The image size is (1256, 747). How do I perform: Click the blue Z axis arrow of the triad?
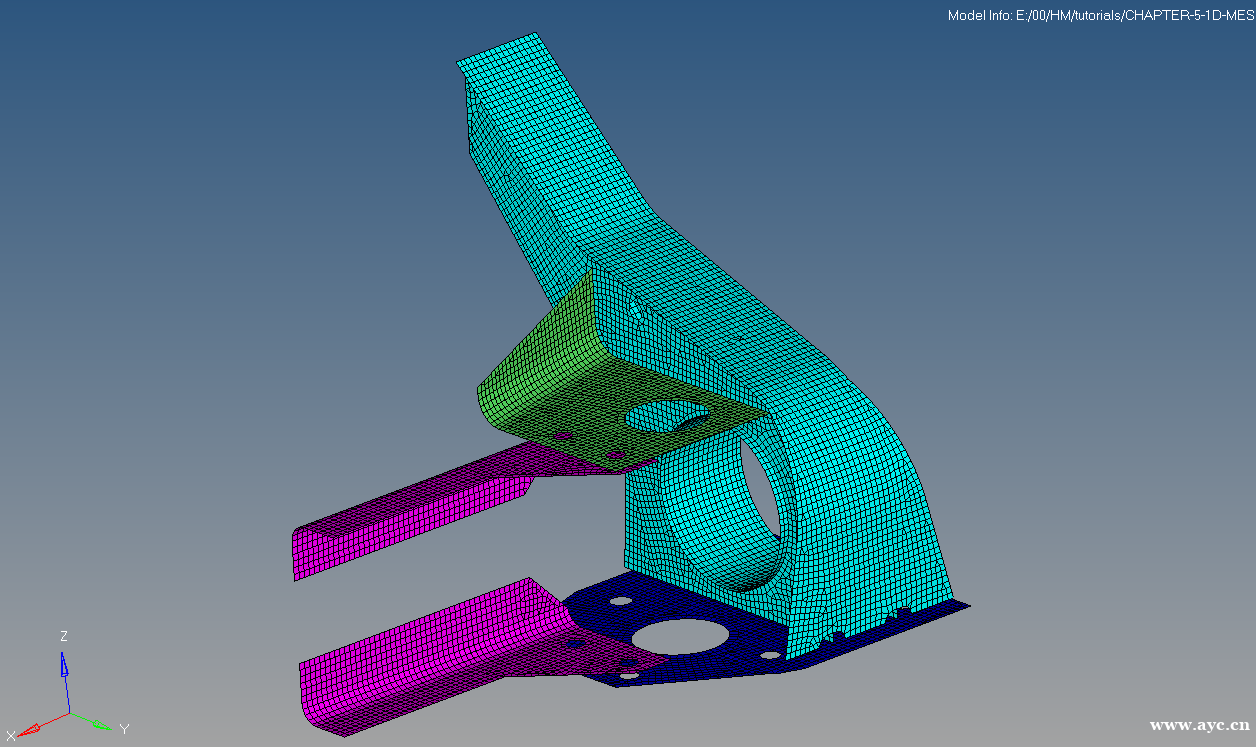[63, 666]
